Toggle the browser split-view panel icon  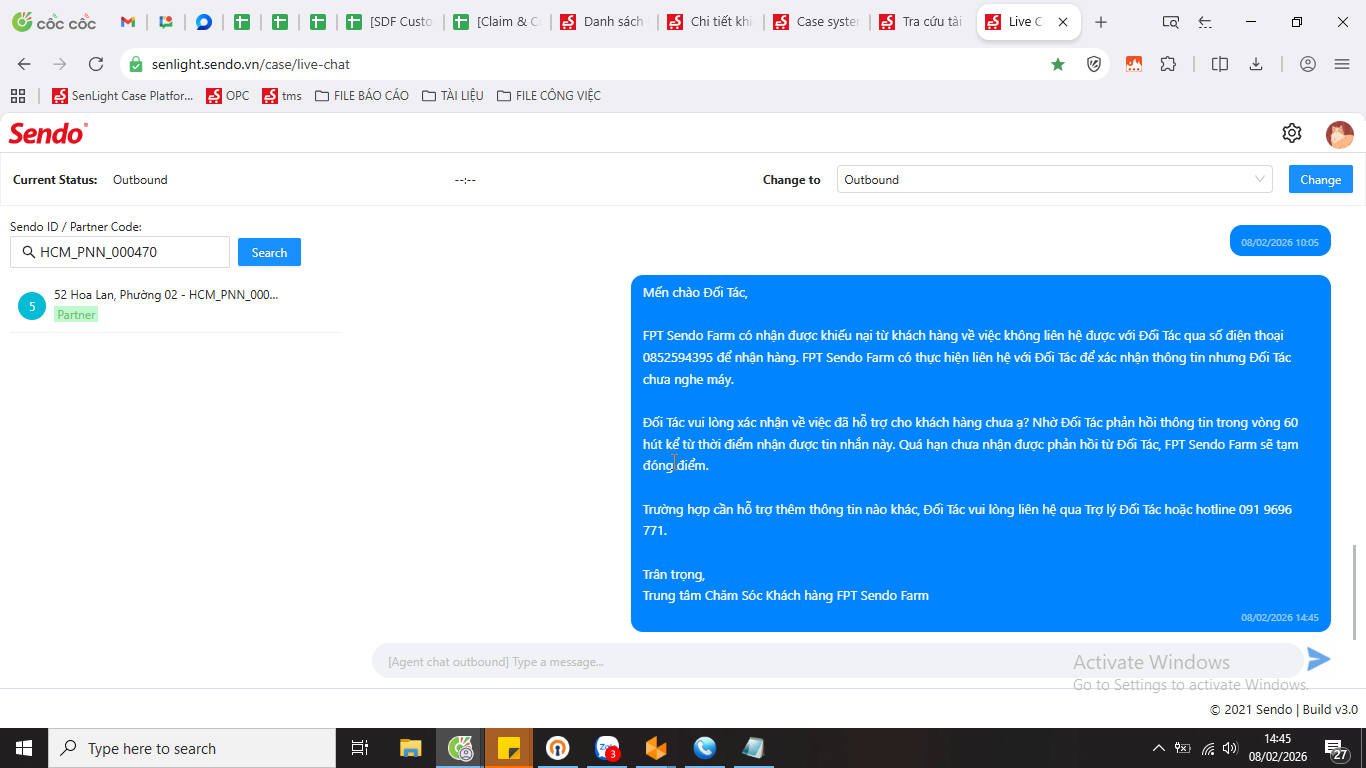click(1220, 64)
